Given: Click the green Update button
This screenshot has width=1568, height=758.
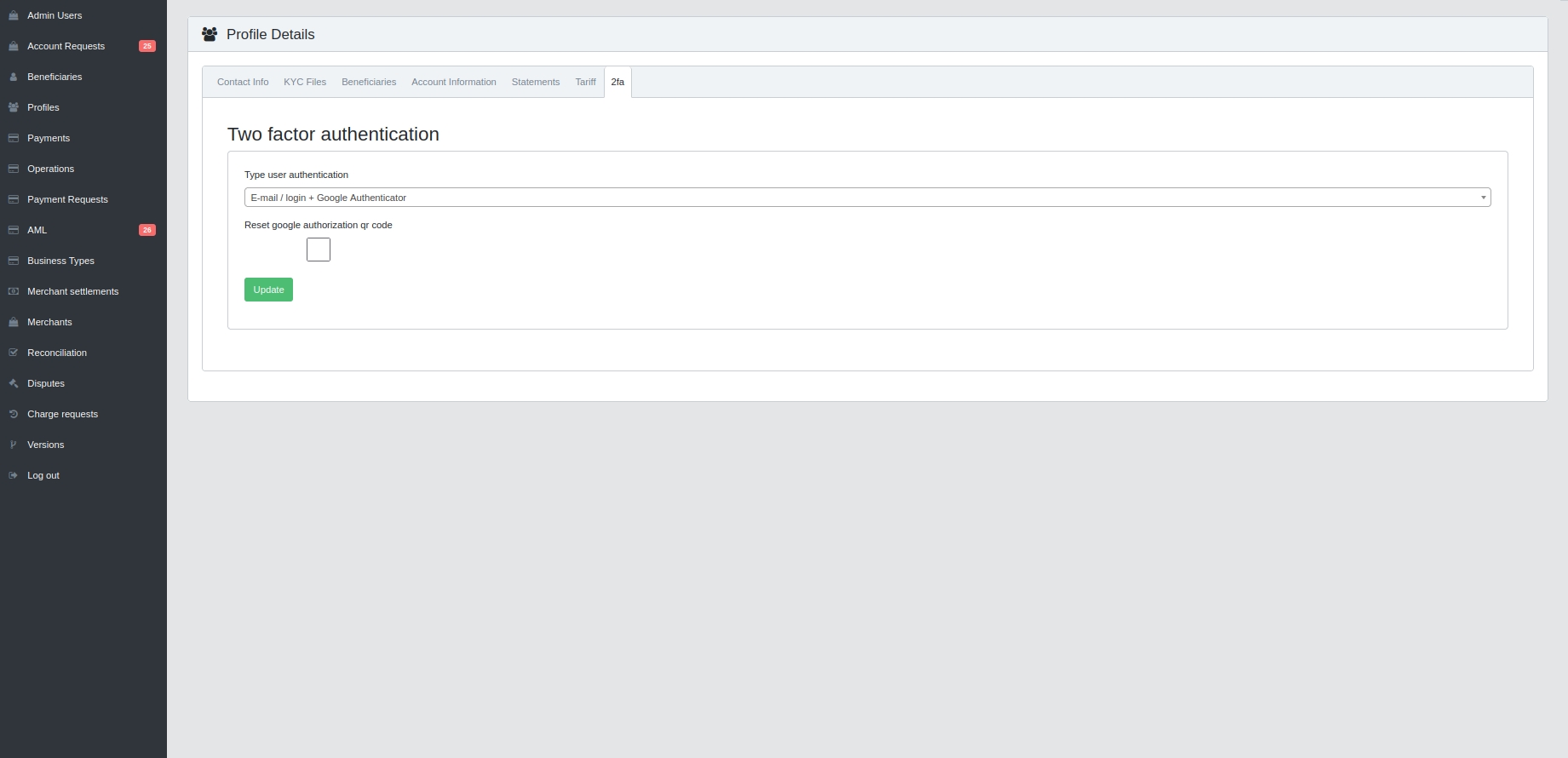Looking at the screenshot, I should (x=268, y=290).
